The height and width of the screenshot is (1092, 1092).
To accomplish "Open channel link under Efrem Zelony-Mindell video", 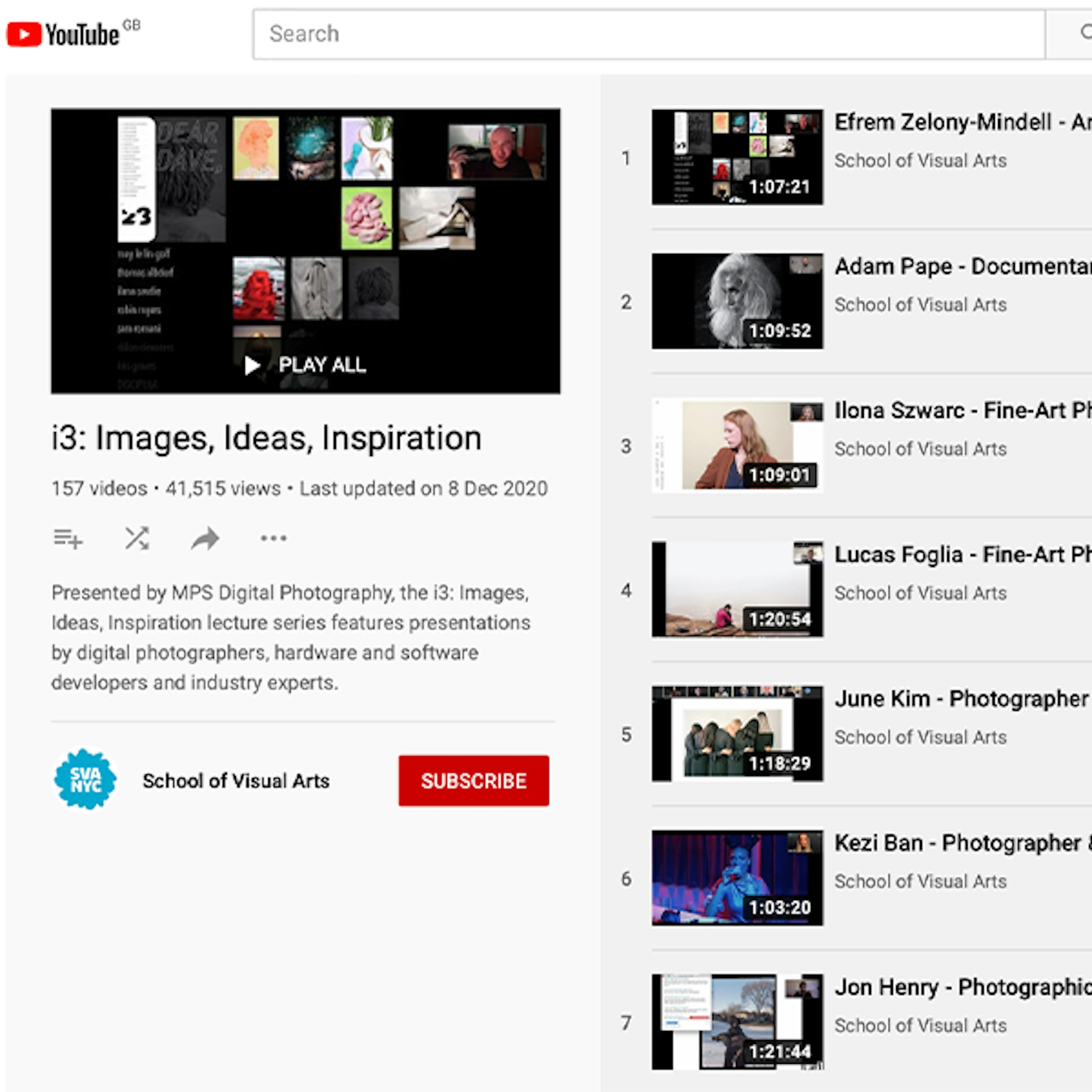I will pyautogui.click(x=921, y=160).
